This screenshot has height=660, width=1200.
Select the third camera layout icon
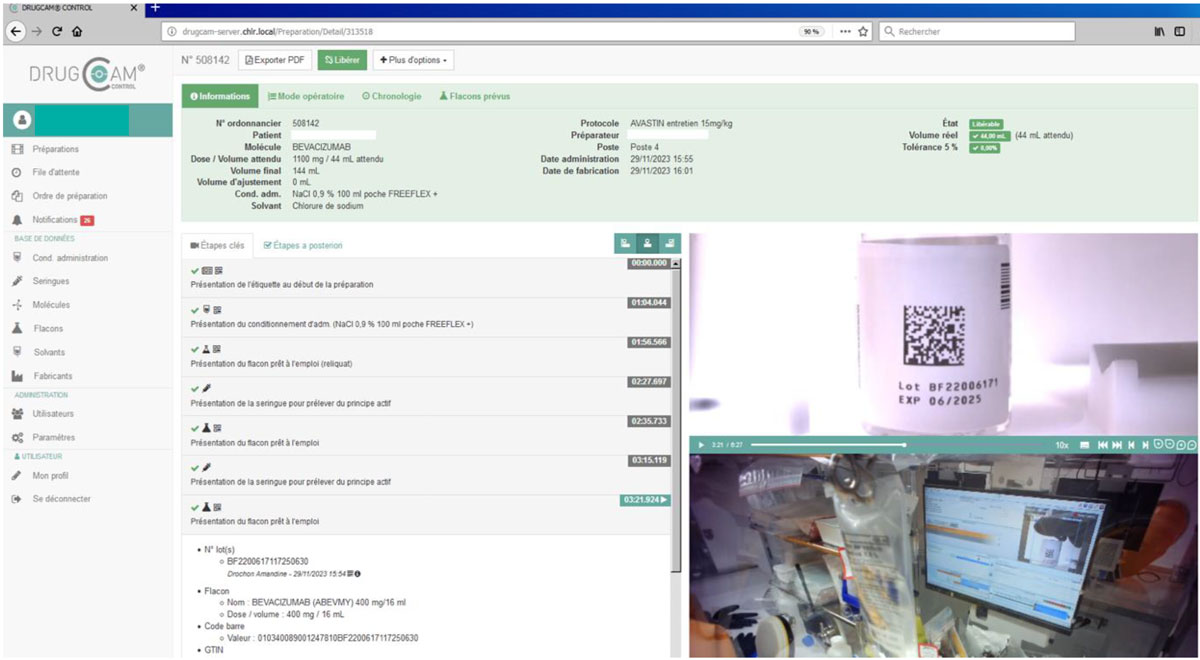(x=669, y=243)
